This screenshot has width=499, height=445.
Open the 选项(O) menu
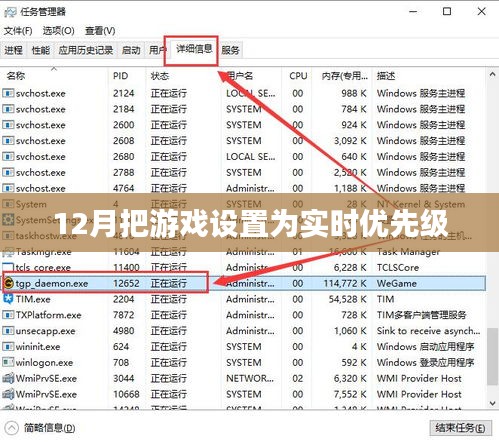coord(58,31)
